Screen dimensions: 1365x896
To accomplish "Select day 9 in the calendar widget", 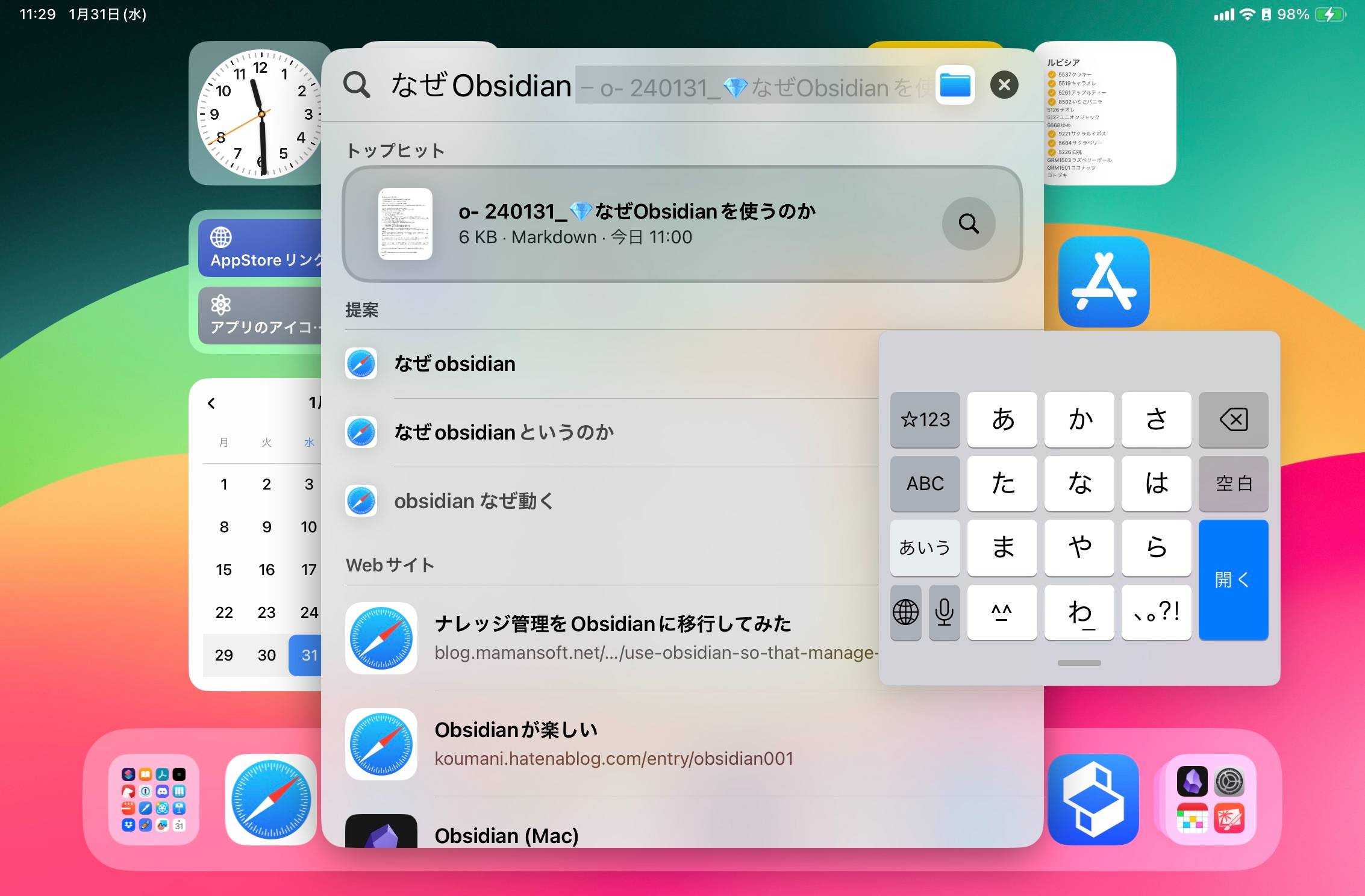I will click(x=267, y=527).
